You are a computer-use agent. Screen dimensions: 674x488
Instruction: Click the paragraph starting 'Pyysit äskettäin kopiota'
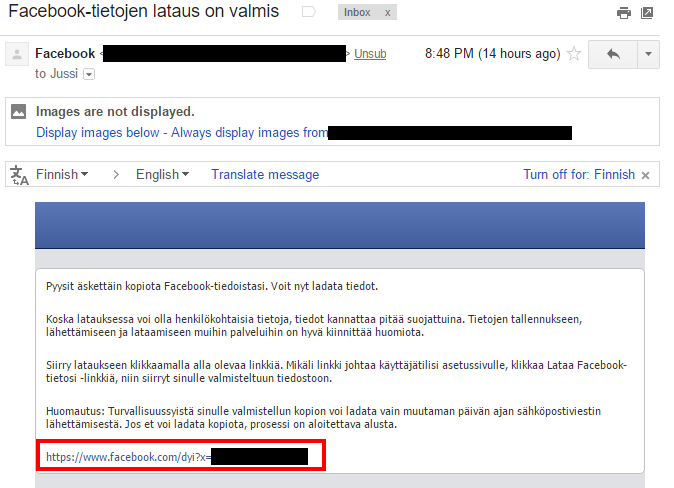click(x=212, y=286)
